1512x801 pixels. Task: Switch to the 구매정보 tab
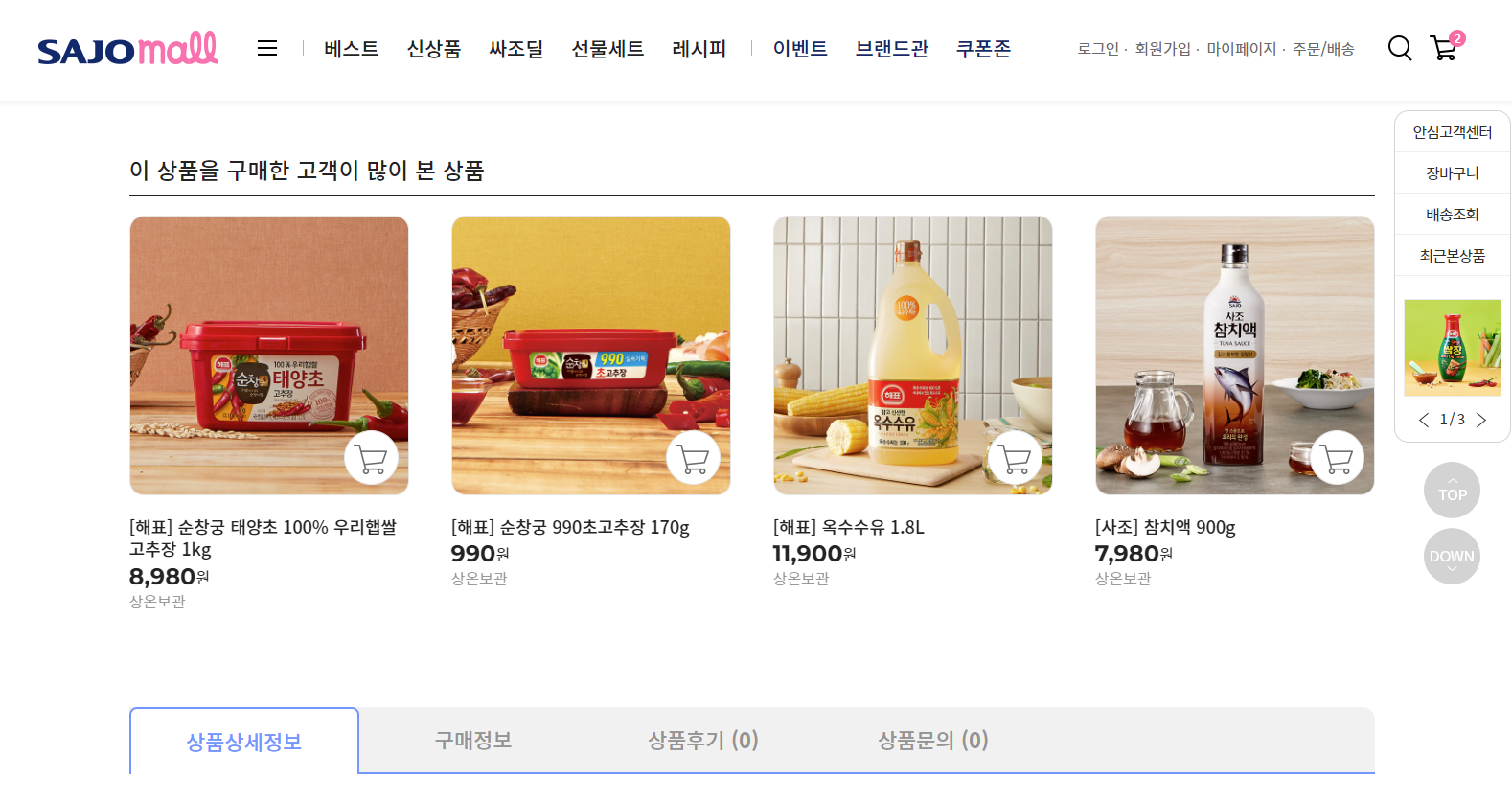(x=473, y=741)
